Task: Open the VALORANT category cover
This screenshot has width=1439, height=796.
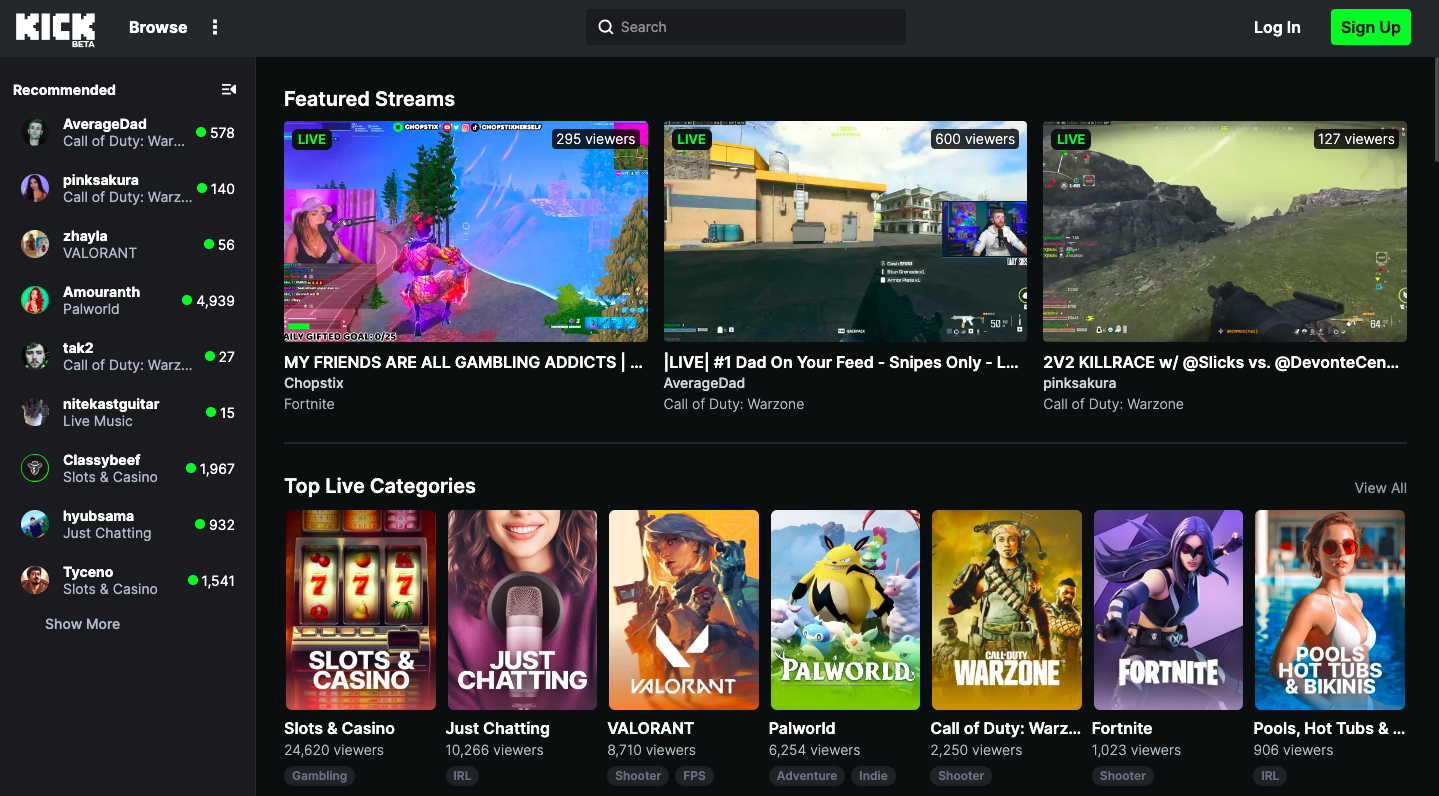Action: click(683, 610)
